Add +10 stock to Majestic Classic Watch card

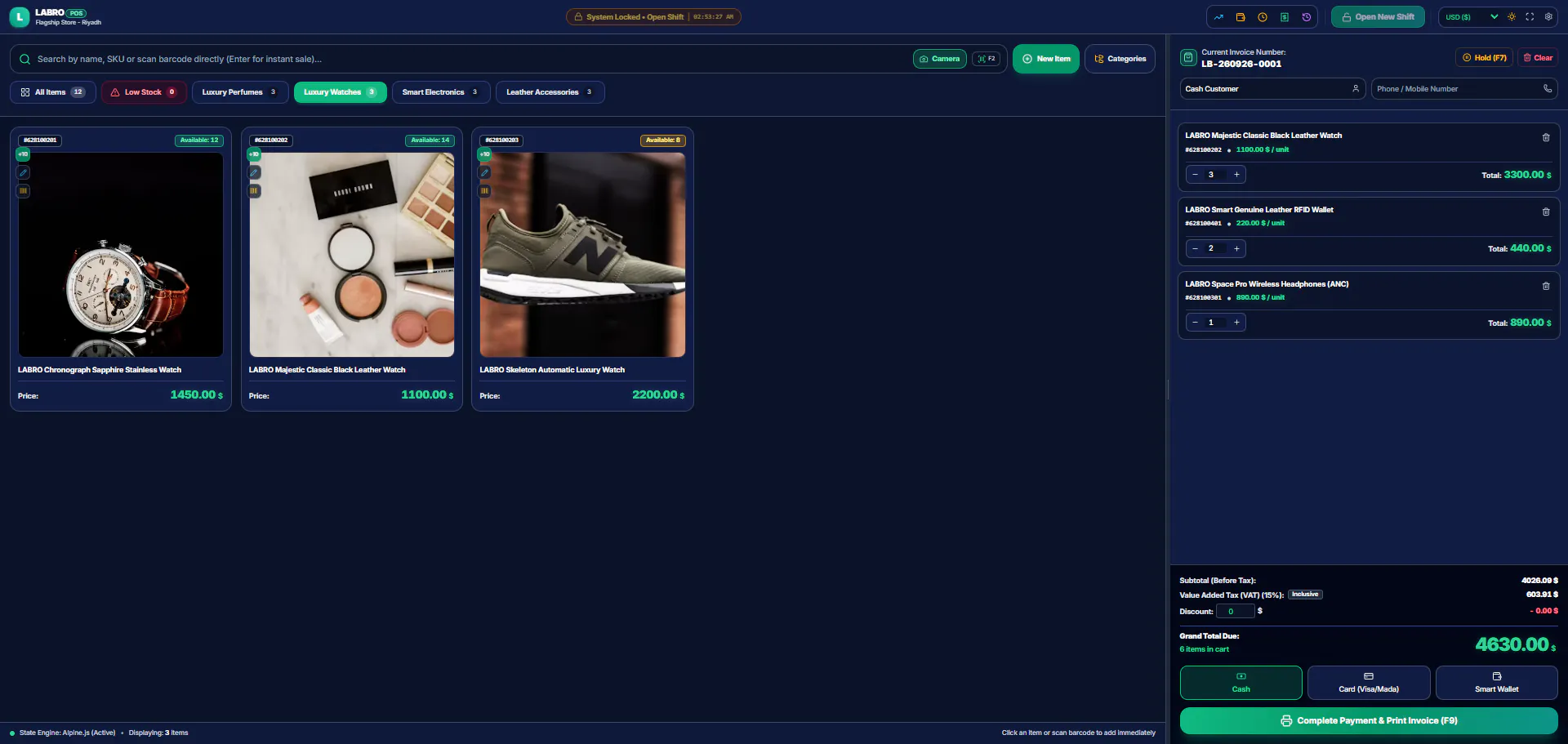255,154
